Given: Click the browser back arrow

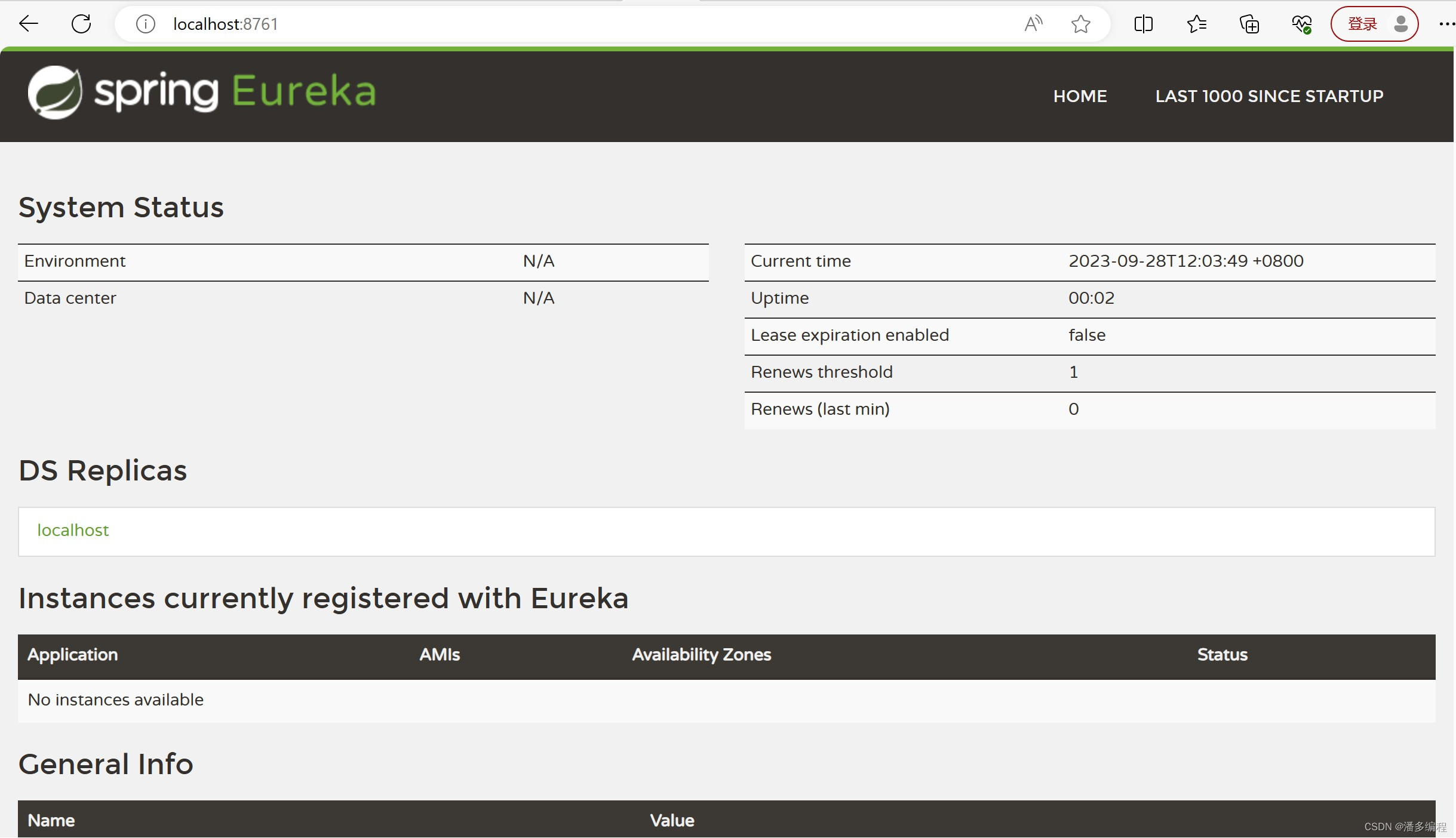Looking at the screenshot, I should point(28,24).
